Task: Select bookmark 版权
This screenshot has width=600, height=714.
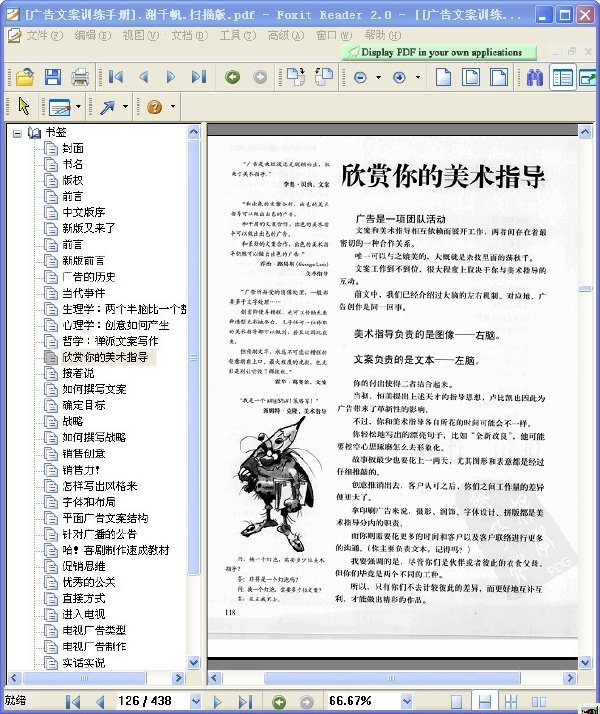Action: coord(73,180)
